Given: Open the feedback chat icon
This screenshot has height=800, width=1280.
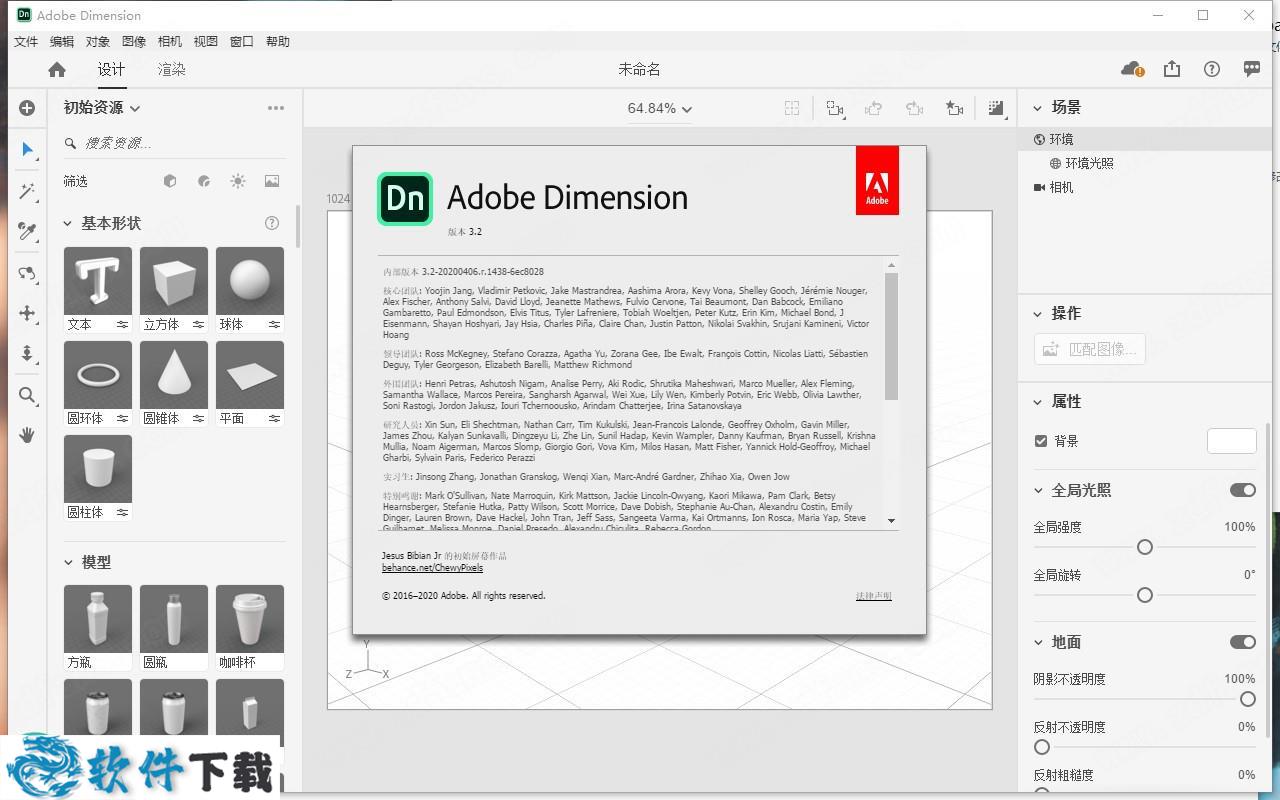Looking at the screenshot, I should [1252, 69].
